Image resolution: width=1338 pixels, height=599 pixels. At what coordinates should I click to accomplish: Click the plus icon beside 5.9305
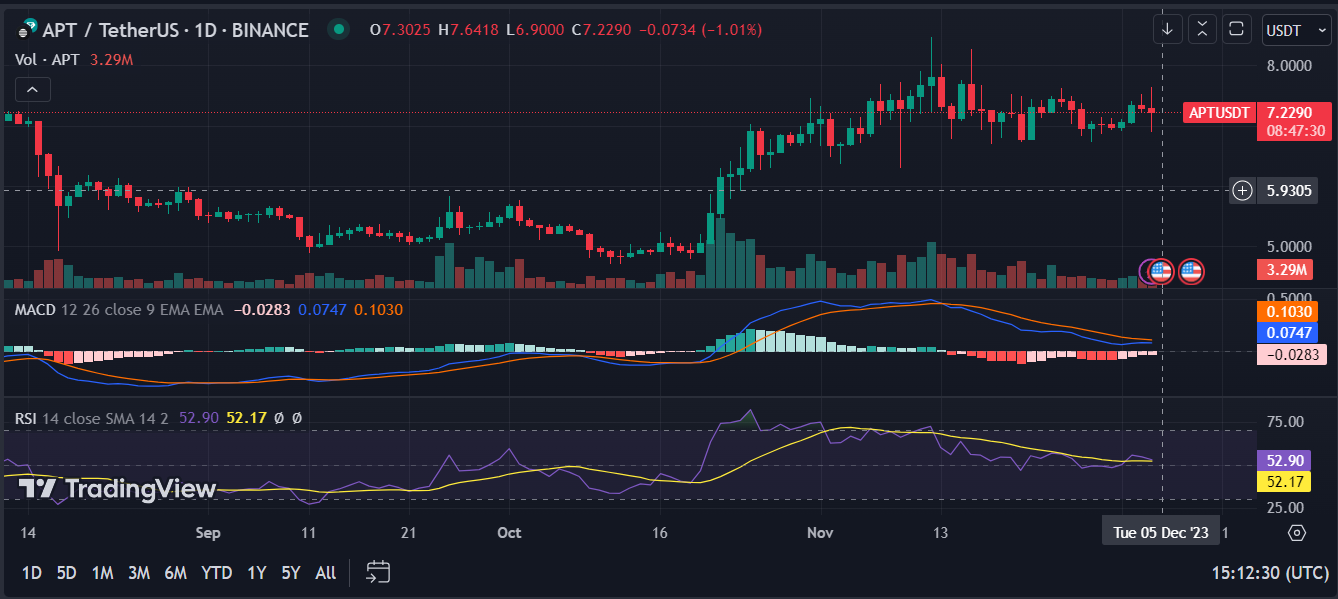[x=1242, y=190]
